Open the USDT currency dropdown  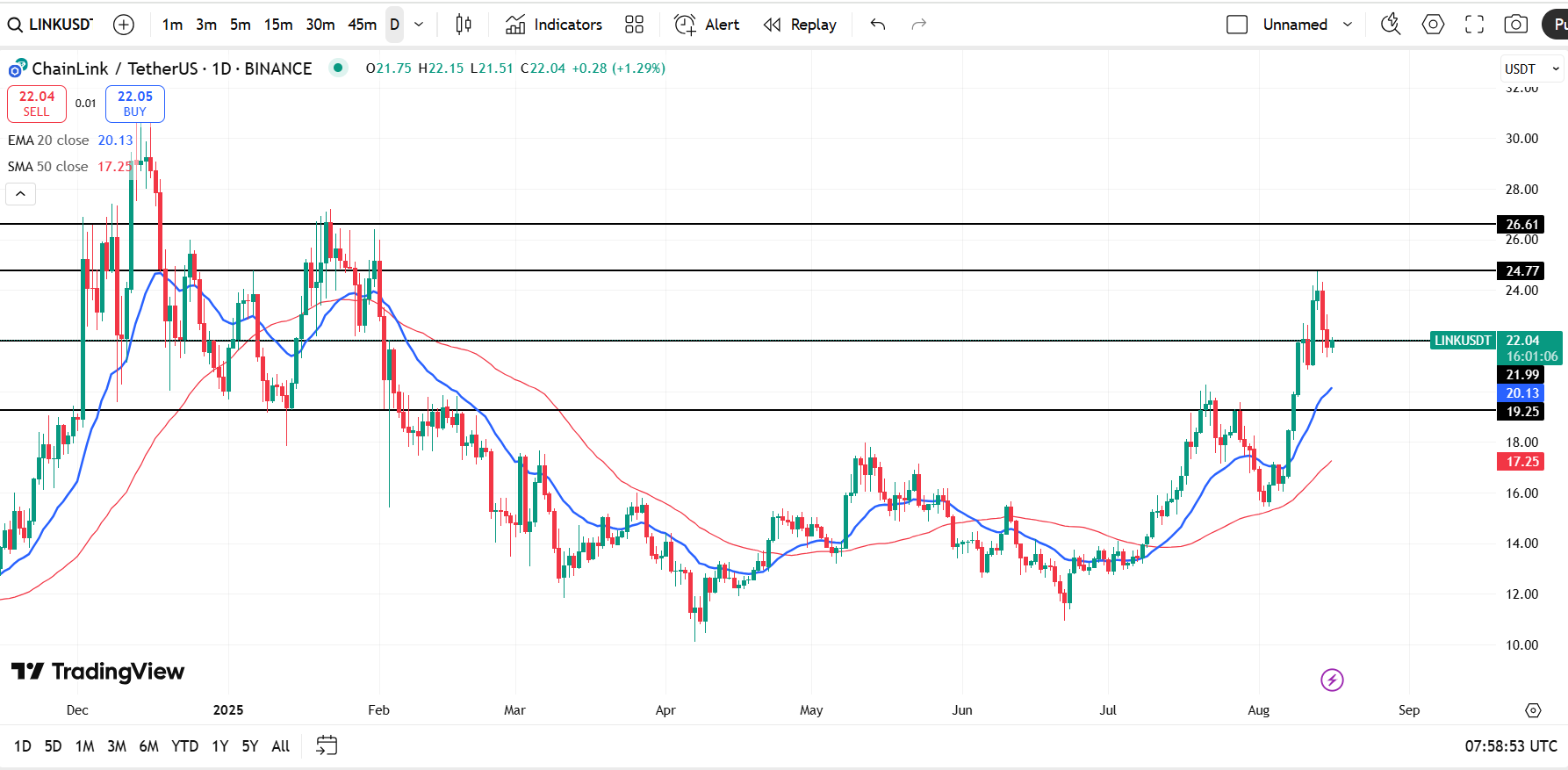(1532, 68)
